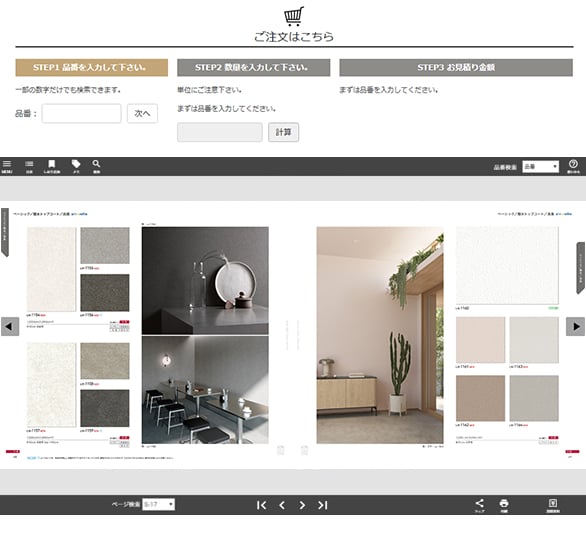This screenshot has height=547, width=586.
Task: Open the table of contents list icon
Action: [29, 166]
